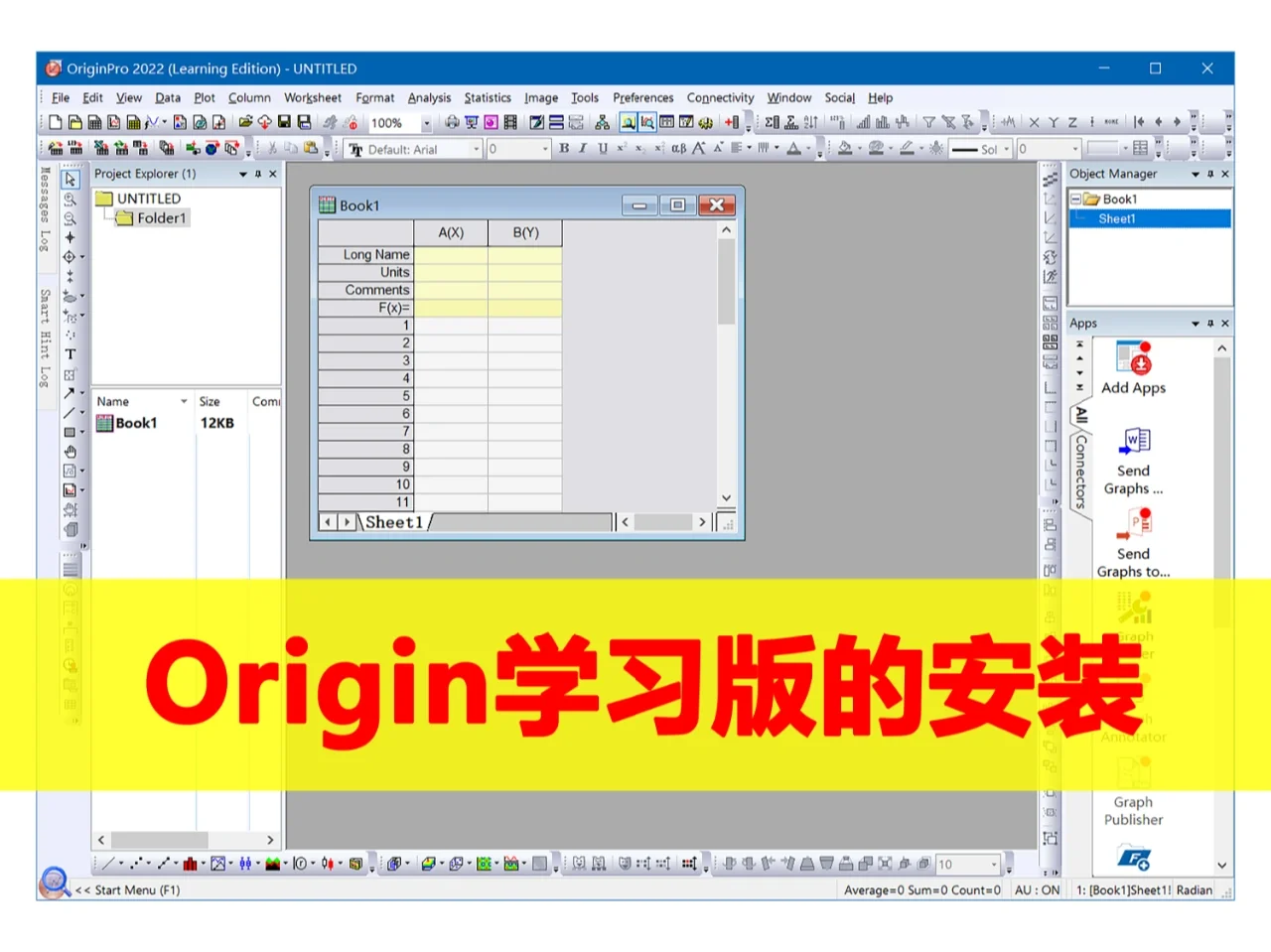
Task: Click the Add Apps icon
Action: tap(1133, 369)
